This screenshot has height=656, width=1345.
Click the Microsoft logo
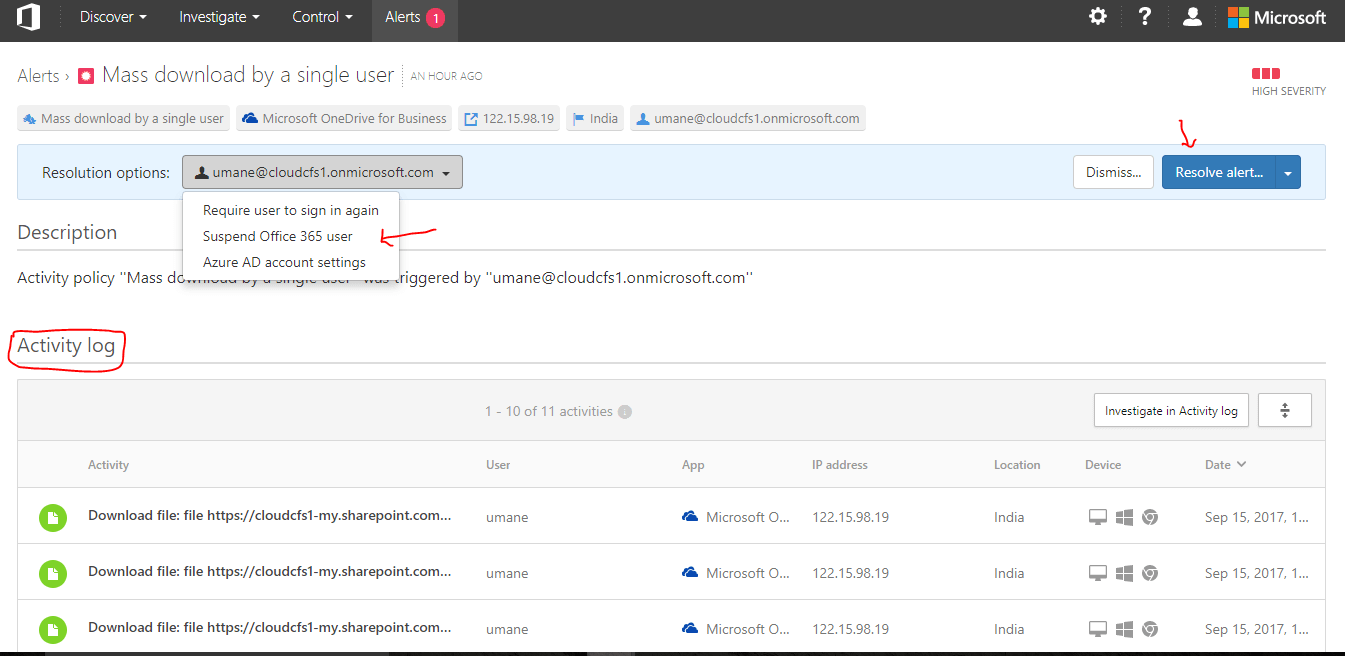(1277, 17)
